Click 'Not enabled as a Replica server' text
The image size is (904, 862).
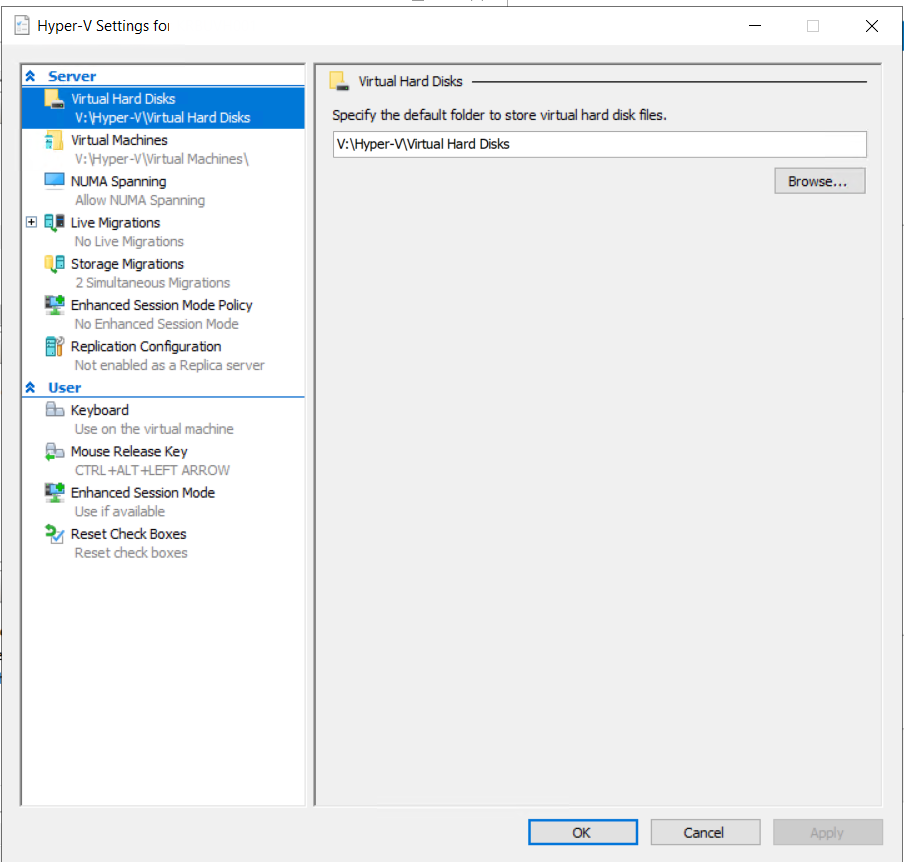(170, 365)
